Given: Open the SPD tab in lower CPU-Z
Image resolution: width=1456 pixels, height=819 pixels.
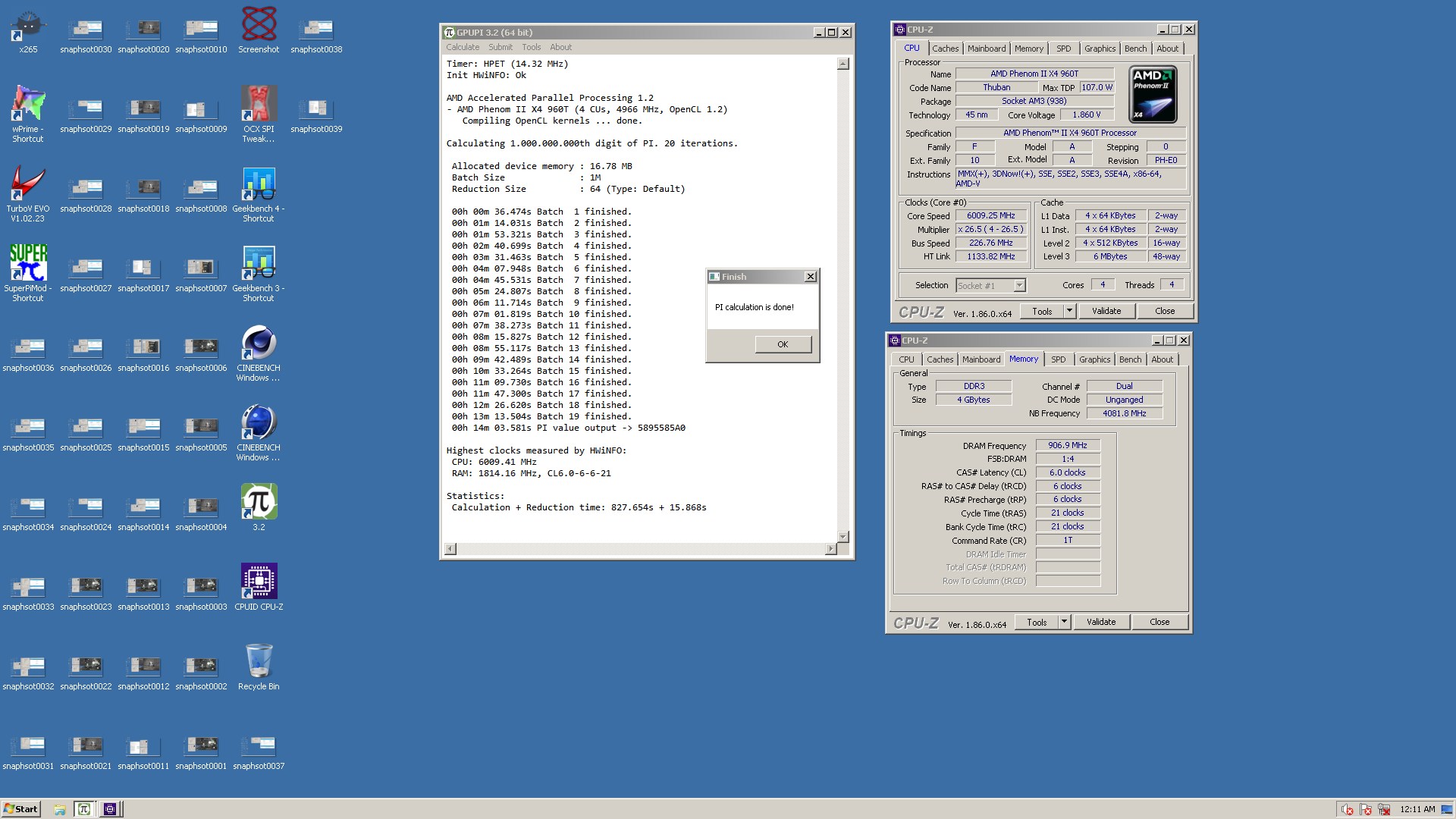Looking at the screenshot, I should pos(1059,359).
